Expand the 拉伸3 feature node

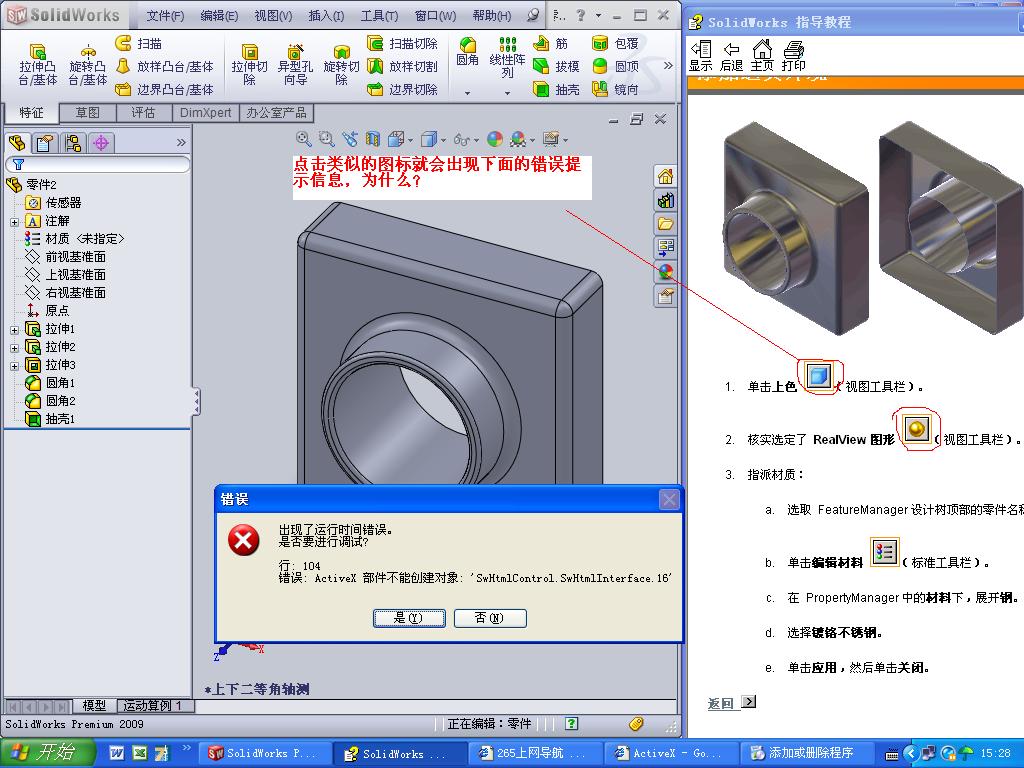pyautogui.click(x=12, y=365)
